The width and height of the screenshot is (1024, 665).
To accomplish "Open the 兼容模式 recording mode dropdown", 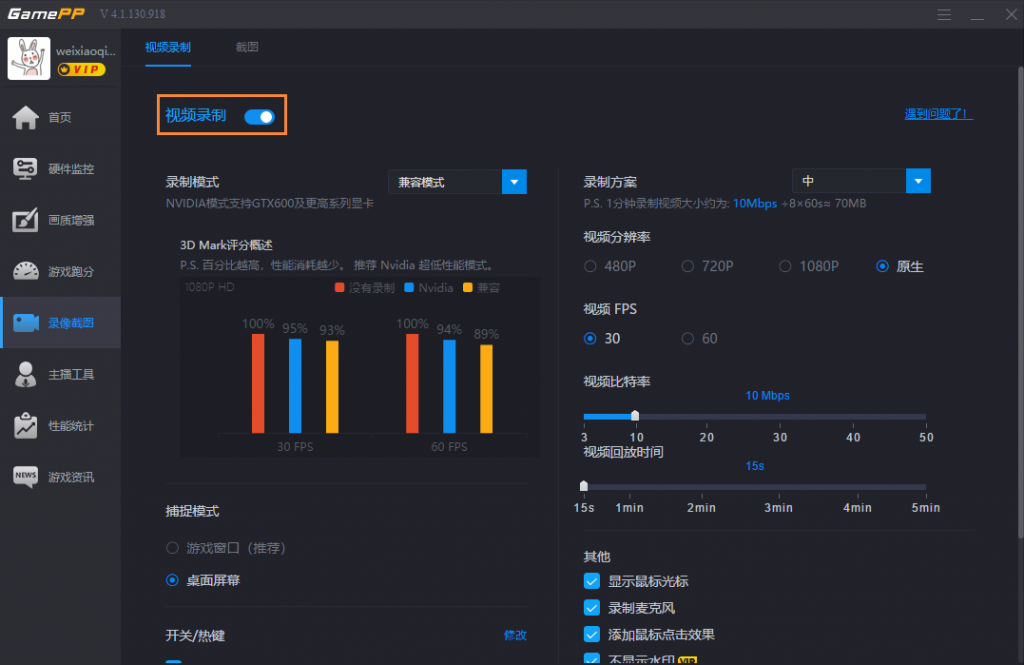I will point(456,181).
